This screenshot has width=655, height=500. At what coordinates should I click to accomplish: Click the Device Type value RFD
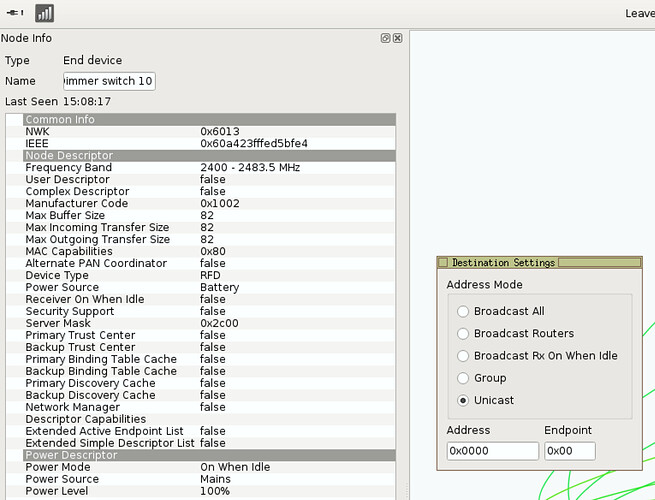click(210, 275)
